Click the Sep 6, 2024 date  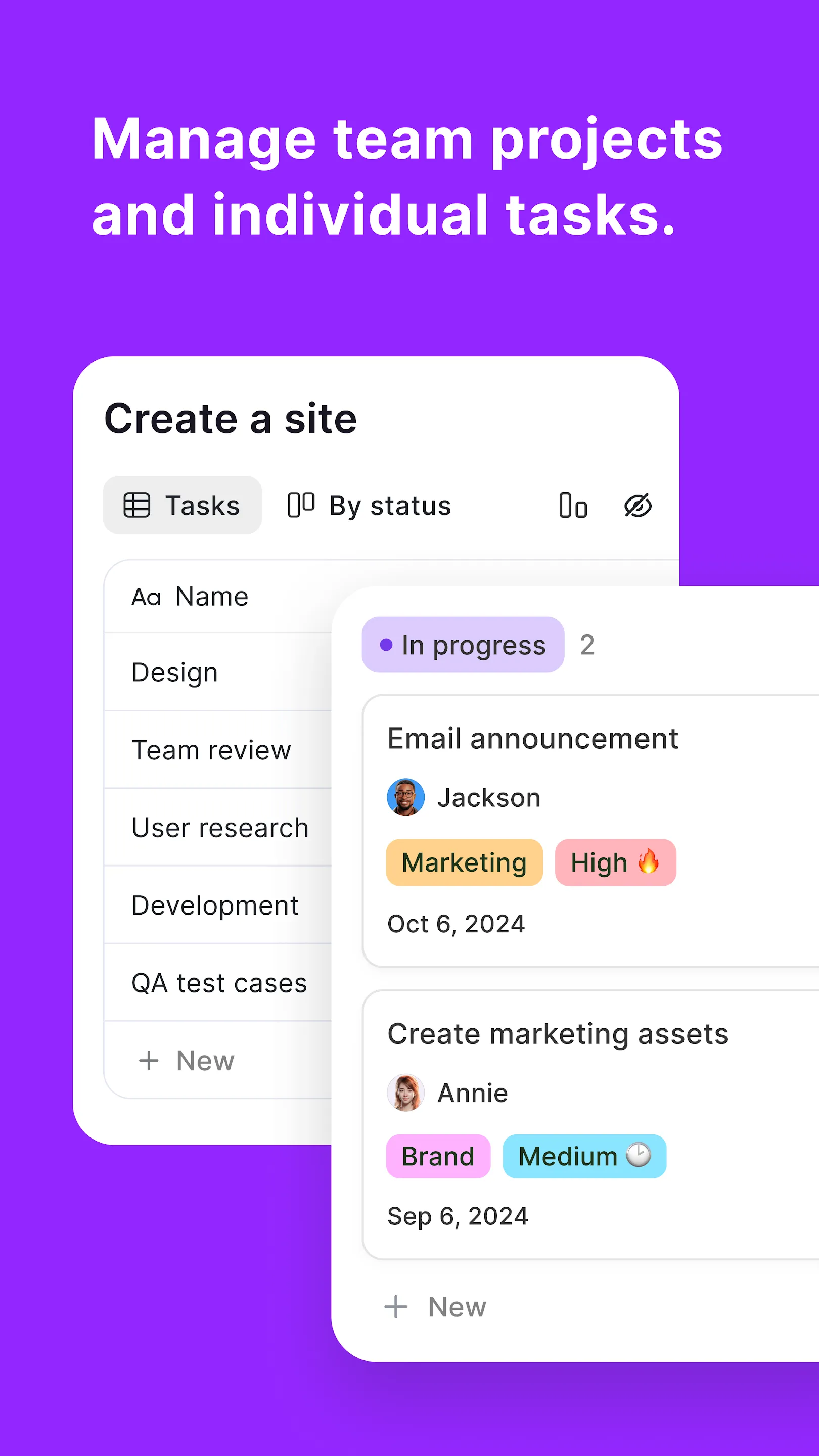click(x=458, y=1216)
